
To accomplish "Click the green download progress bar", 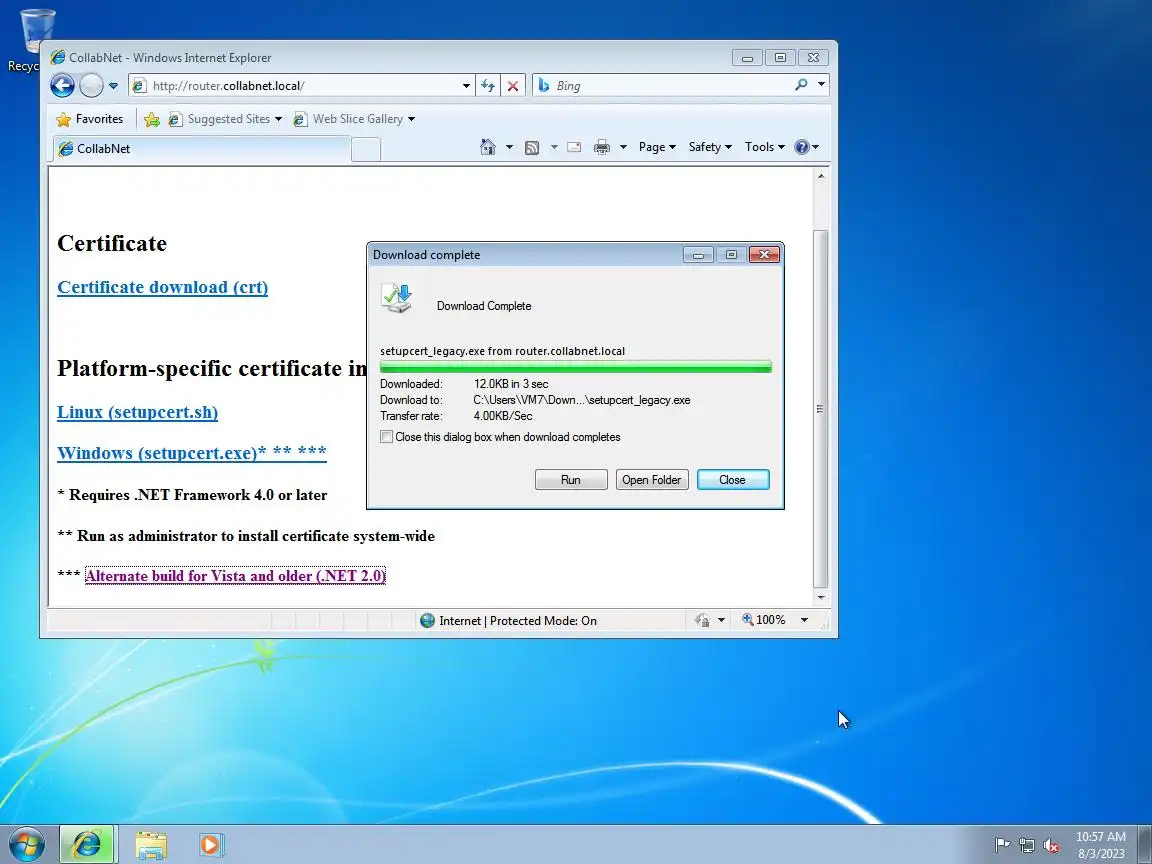I will (575, 367).
